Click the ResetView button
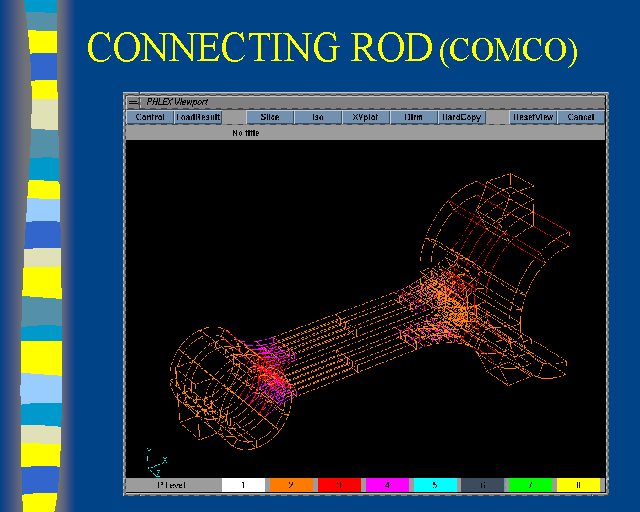The height and width of the screenshot is (512, 640). (x=532, y=117)
